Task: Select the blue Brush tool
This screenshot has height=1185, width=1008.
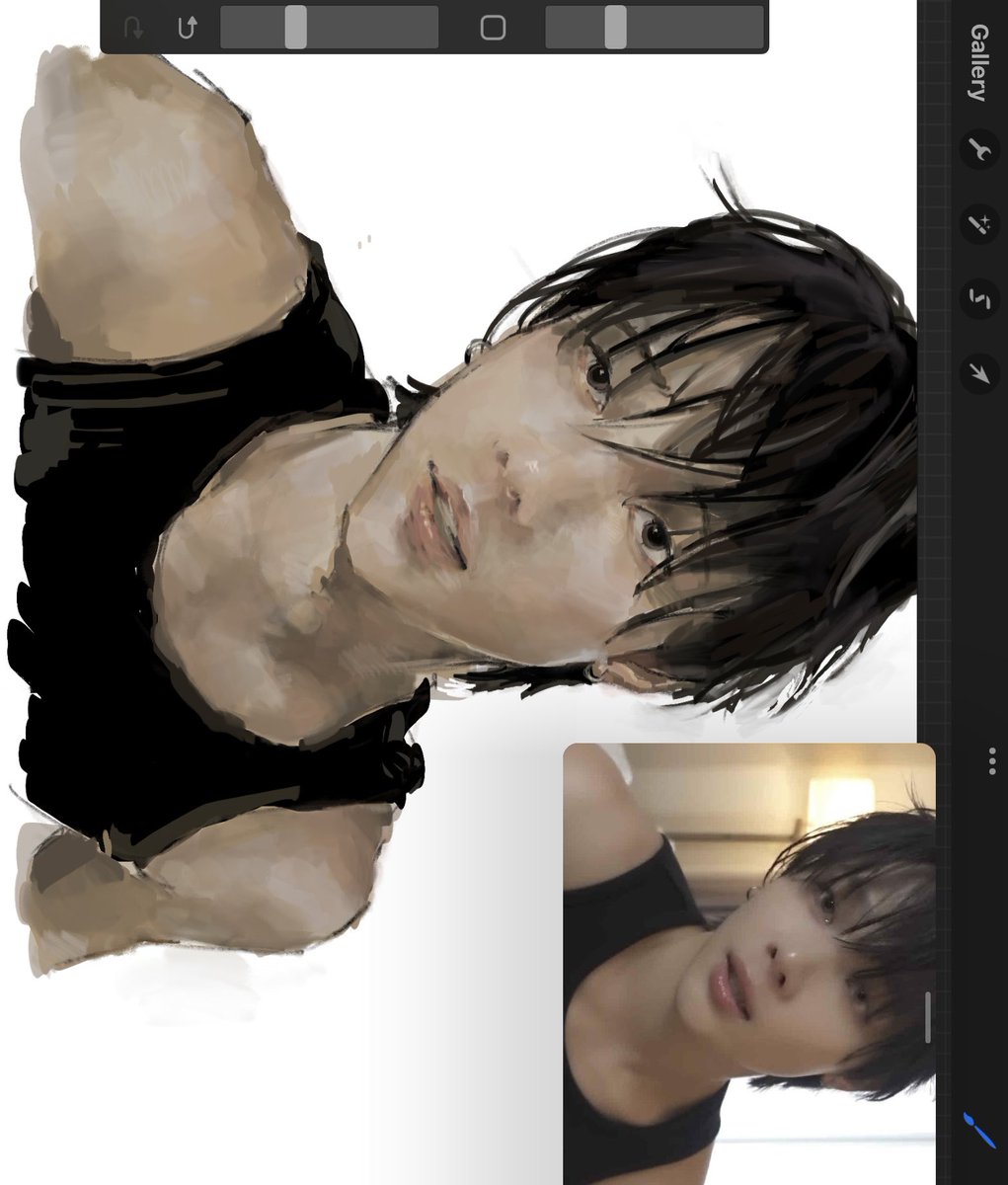Action: (x=978, y=1133)
